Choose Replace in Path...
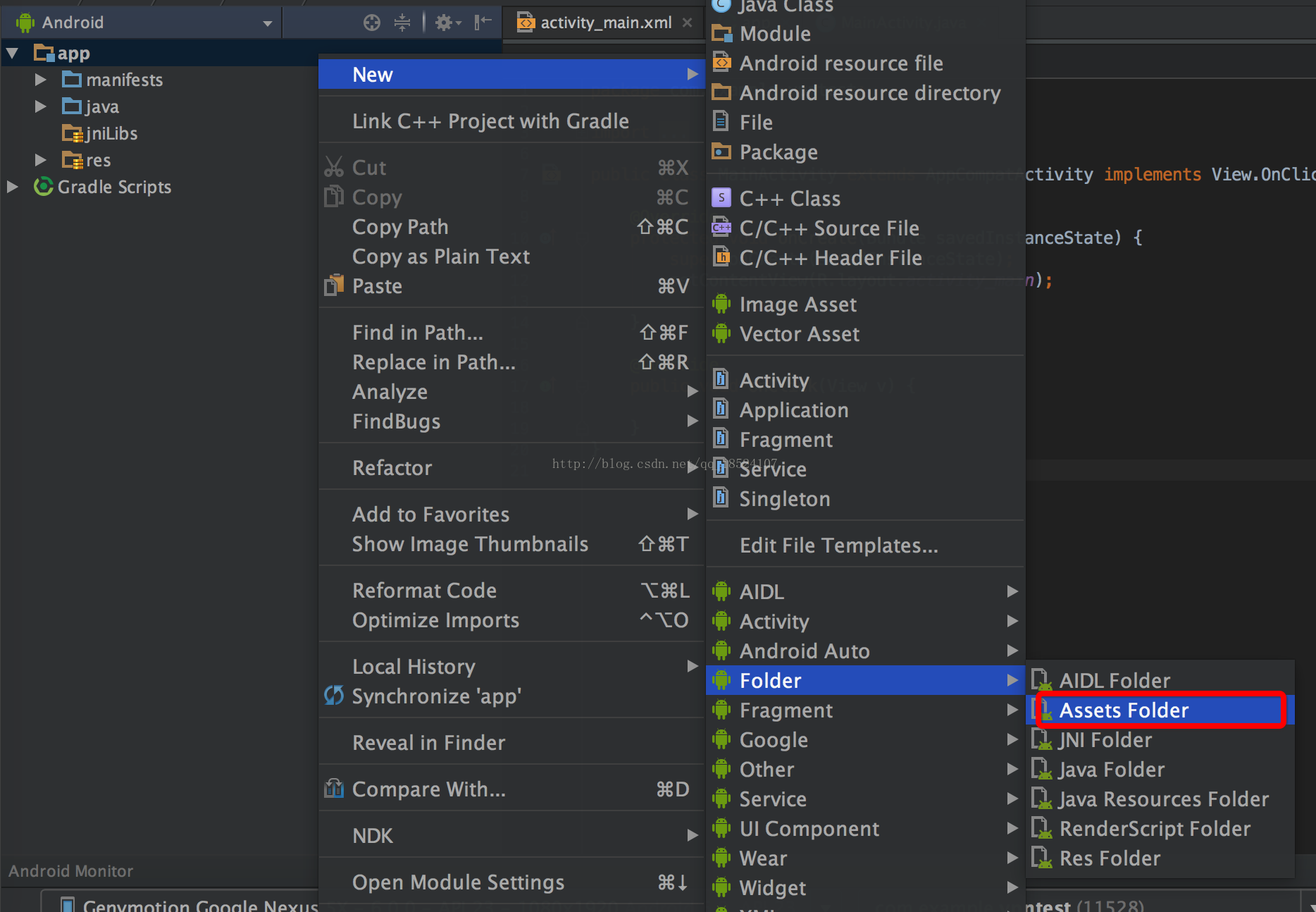Screen dimensions: 1316x912 [511, 362]
